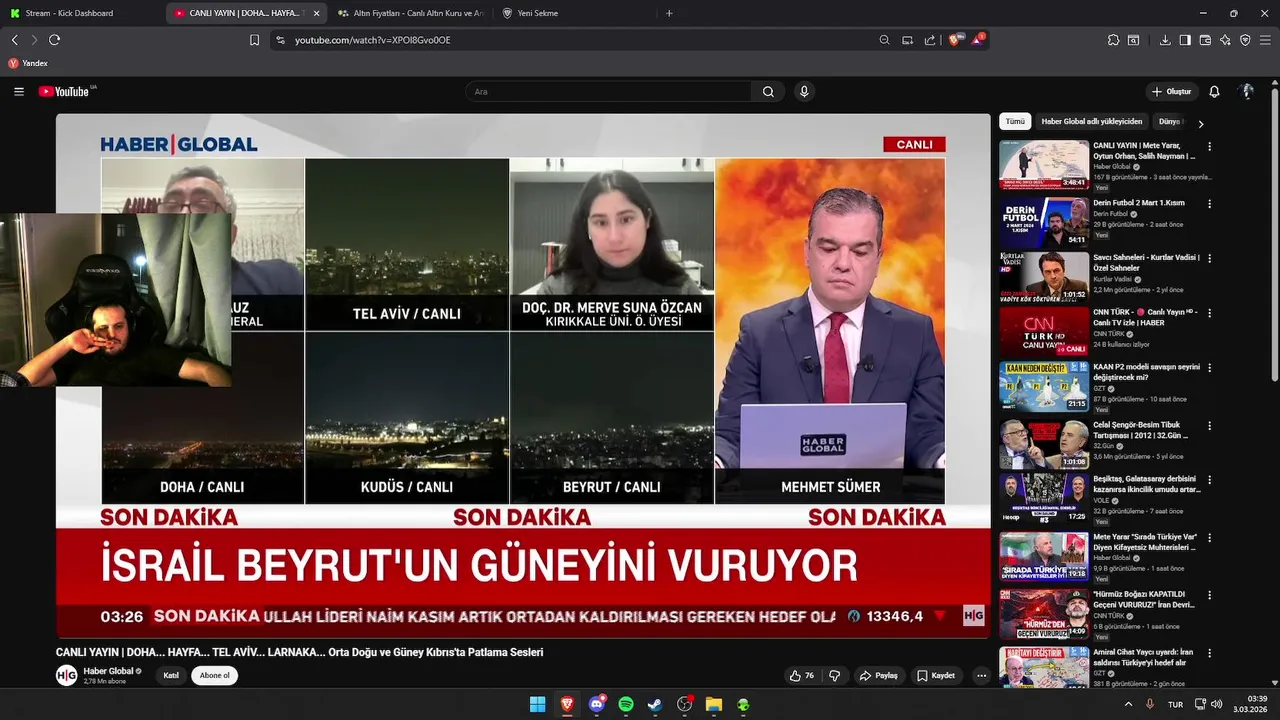Close the CANLI YAYIN YouTube tab
Image resolution: width=1280 pixels, height=720 pixels.
coord(317,13)
